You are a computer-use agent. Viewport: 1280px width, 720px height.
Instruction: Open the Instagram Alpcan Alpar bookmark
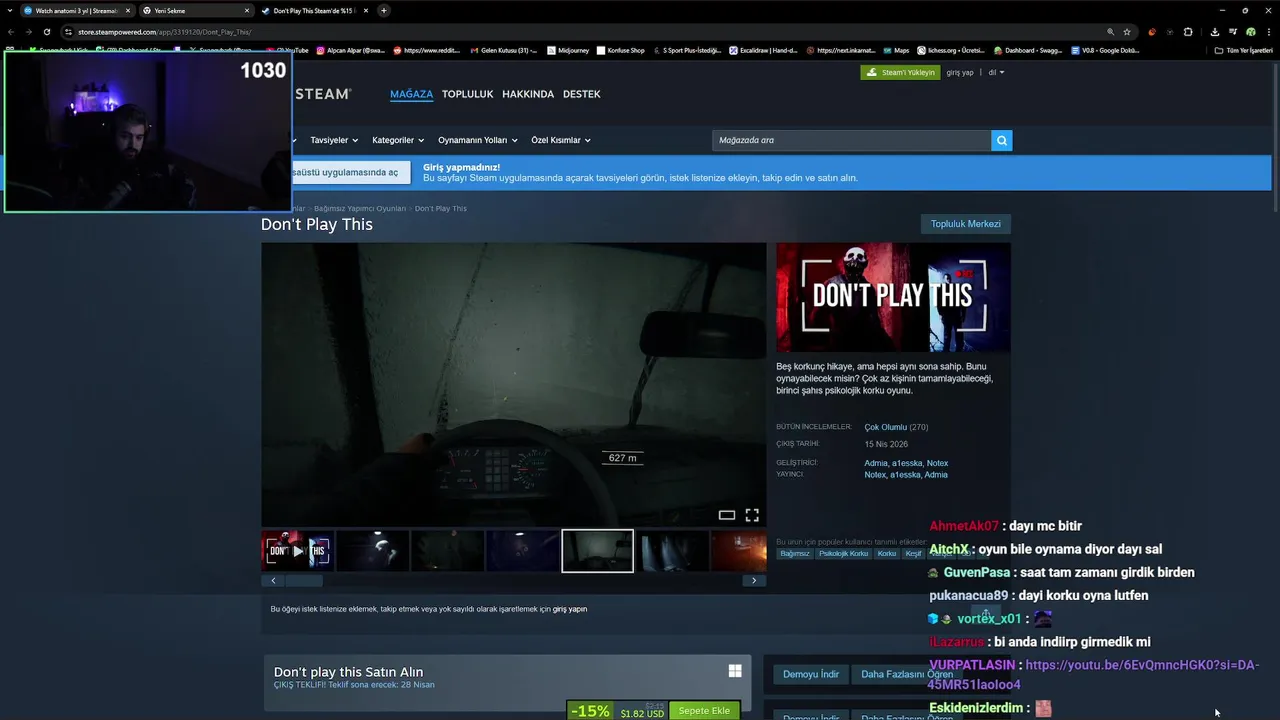point(351,50)
